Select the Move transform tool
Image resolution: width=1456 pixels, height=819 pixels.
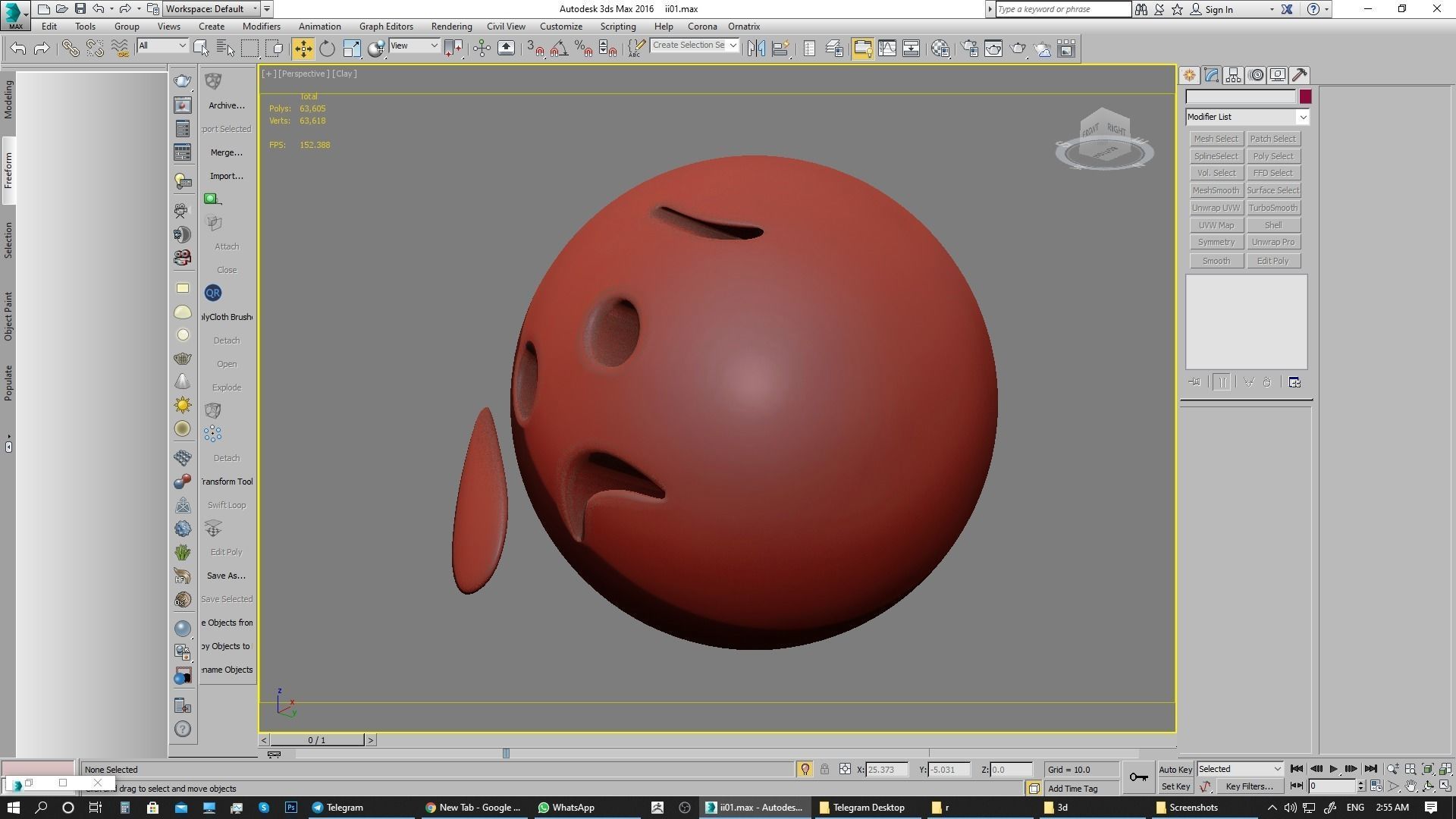(303, 49)
